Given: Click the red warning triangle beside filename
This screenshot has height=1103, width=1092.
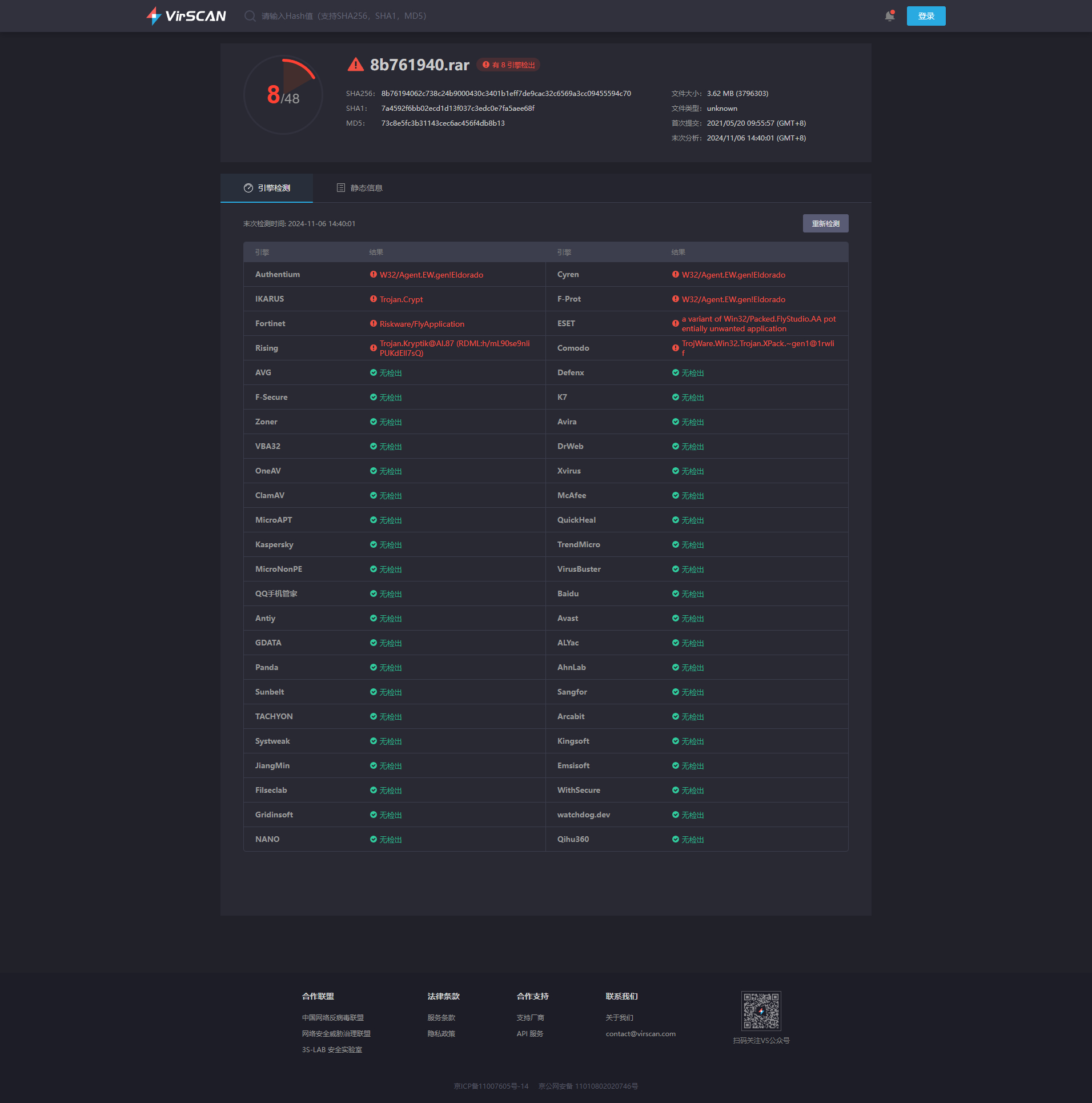Looking at the screenshot, I should (355, 65).
